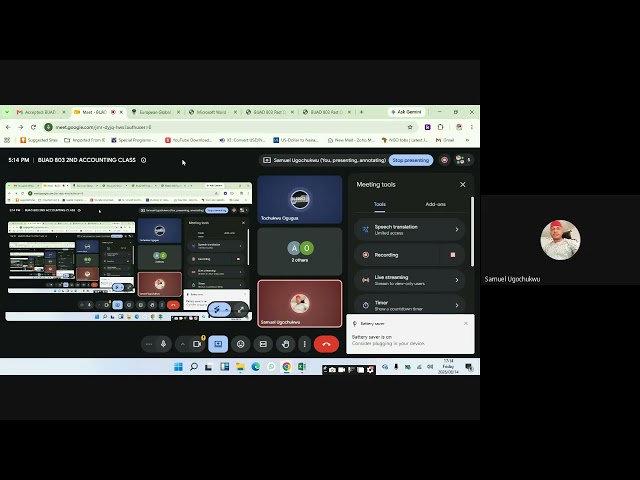Open the apps grid on bookmarks bar
Screen dimensions: 640x480
point(7,140)
